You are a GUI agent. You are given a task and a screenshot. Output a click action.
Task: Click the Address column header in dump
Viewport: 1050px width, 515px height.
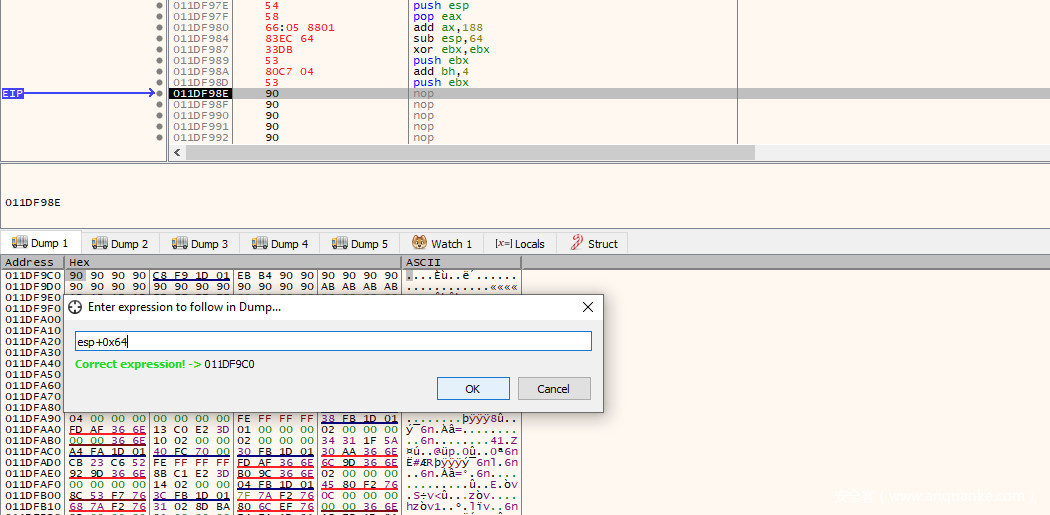point(30,262)
